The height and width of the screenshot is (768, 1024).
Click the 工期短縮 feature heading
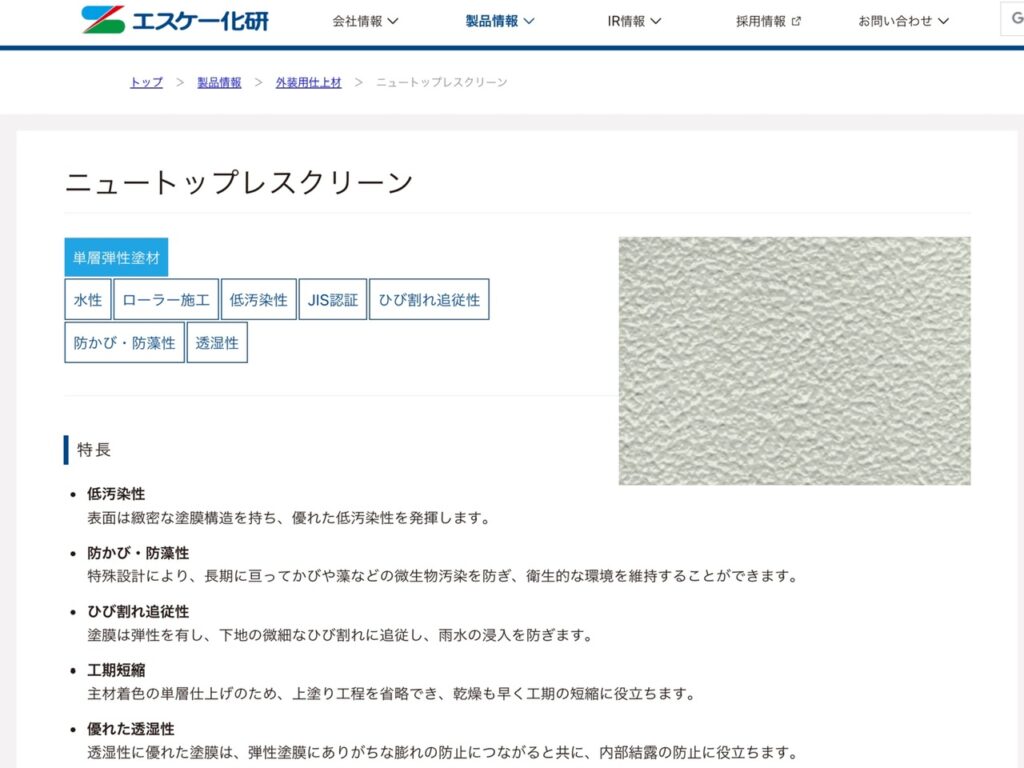(x=116, y=670)
